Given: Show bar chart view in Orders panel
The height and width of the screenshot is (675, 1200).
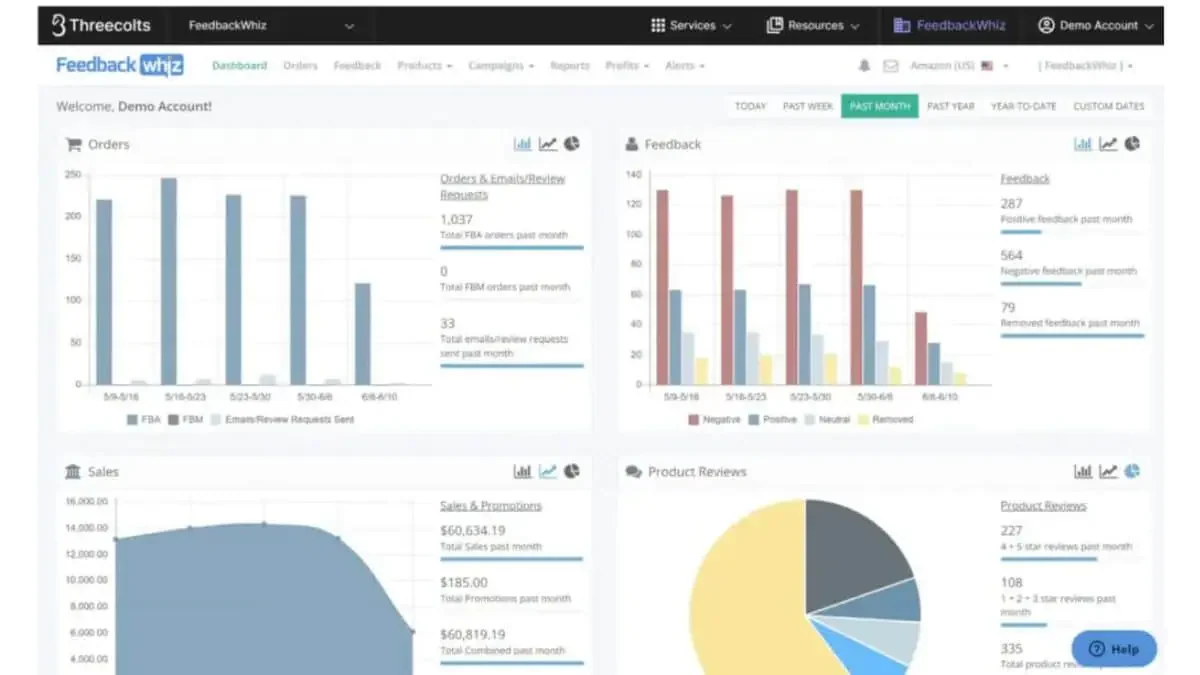Looking at the screenshot, I should pos(522,144).
